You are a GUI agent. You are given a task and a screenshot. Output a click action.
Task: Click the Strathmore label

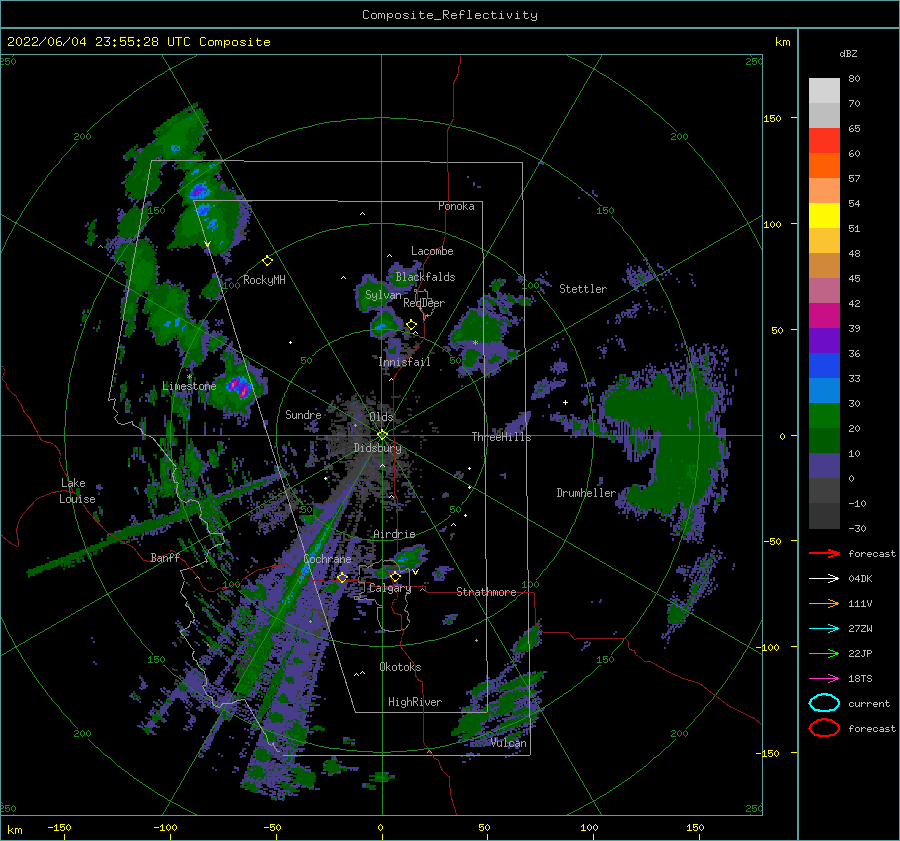tap(486, 592)
